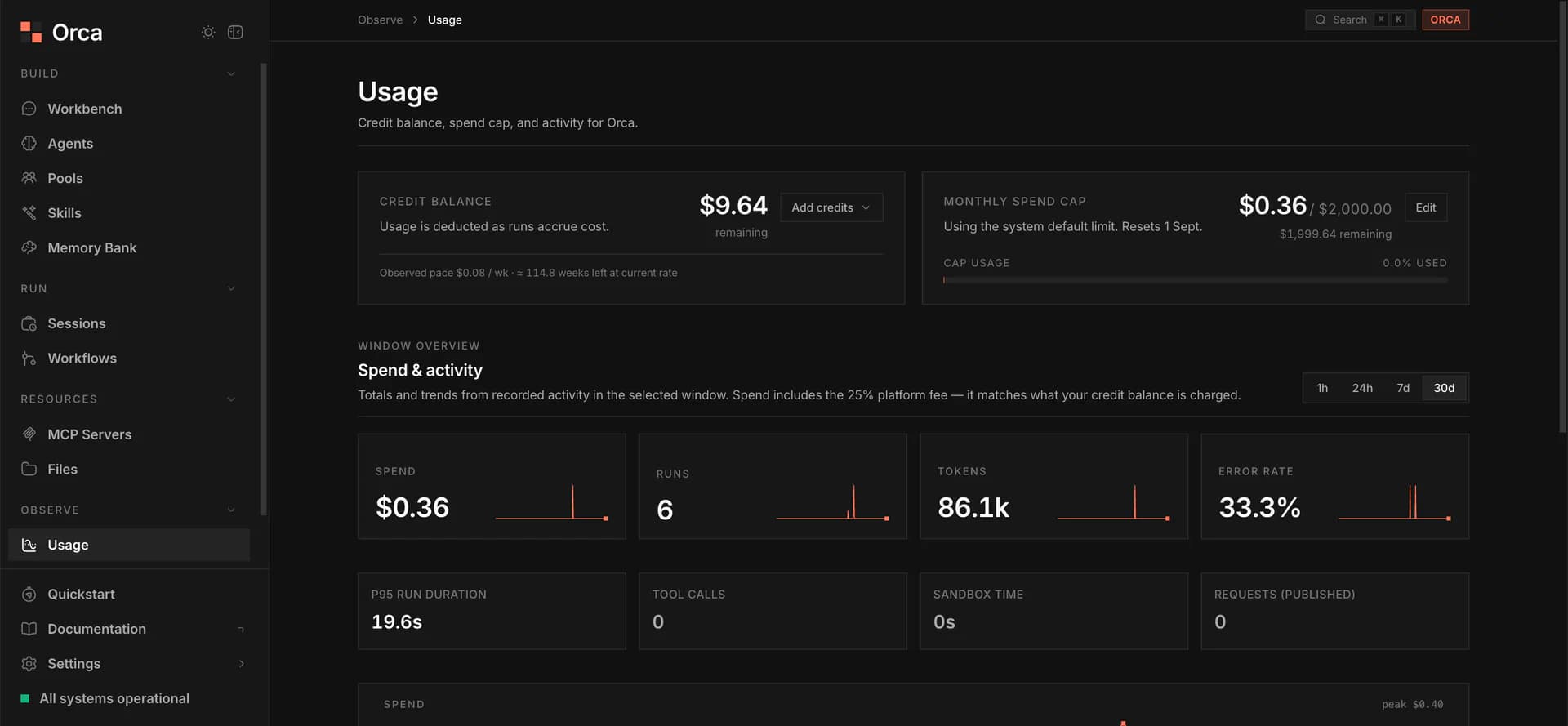Toggle the light/dark theme sun icon
This screenshot has height=726, width=1568.
point(208,32)
